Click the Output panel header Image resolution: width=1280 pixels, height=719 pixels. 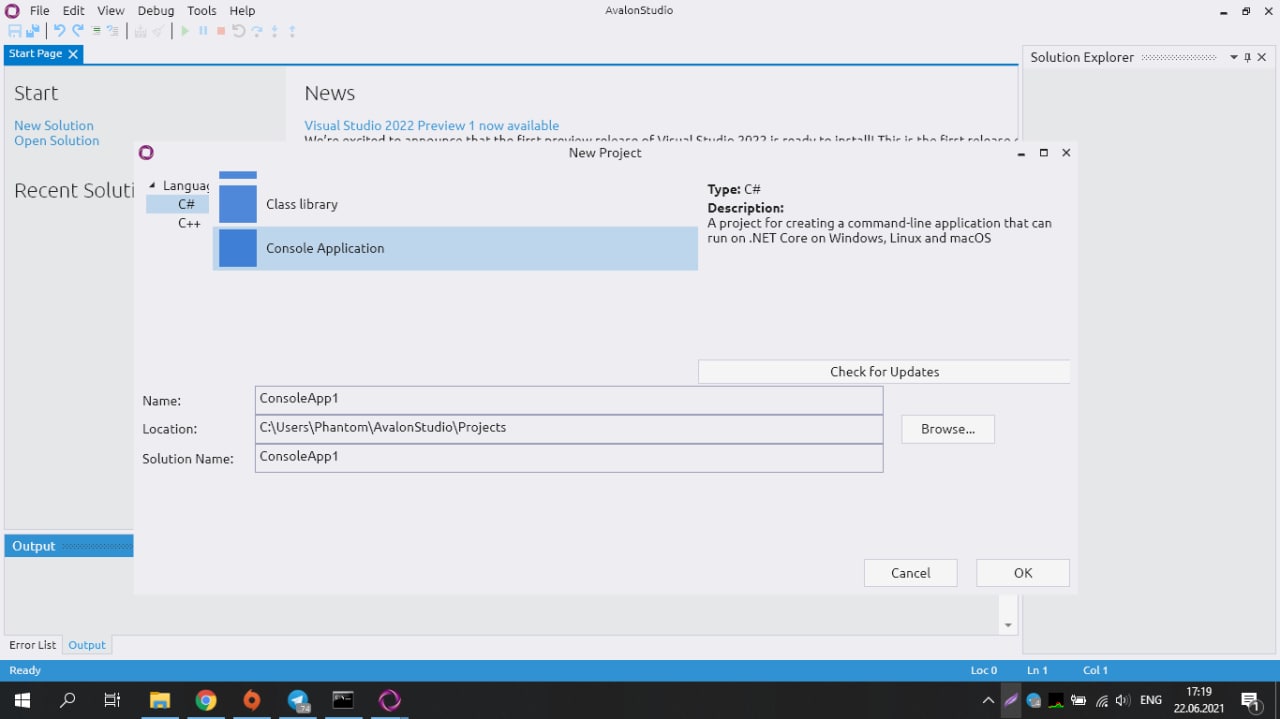coord(69,546)
